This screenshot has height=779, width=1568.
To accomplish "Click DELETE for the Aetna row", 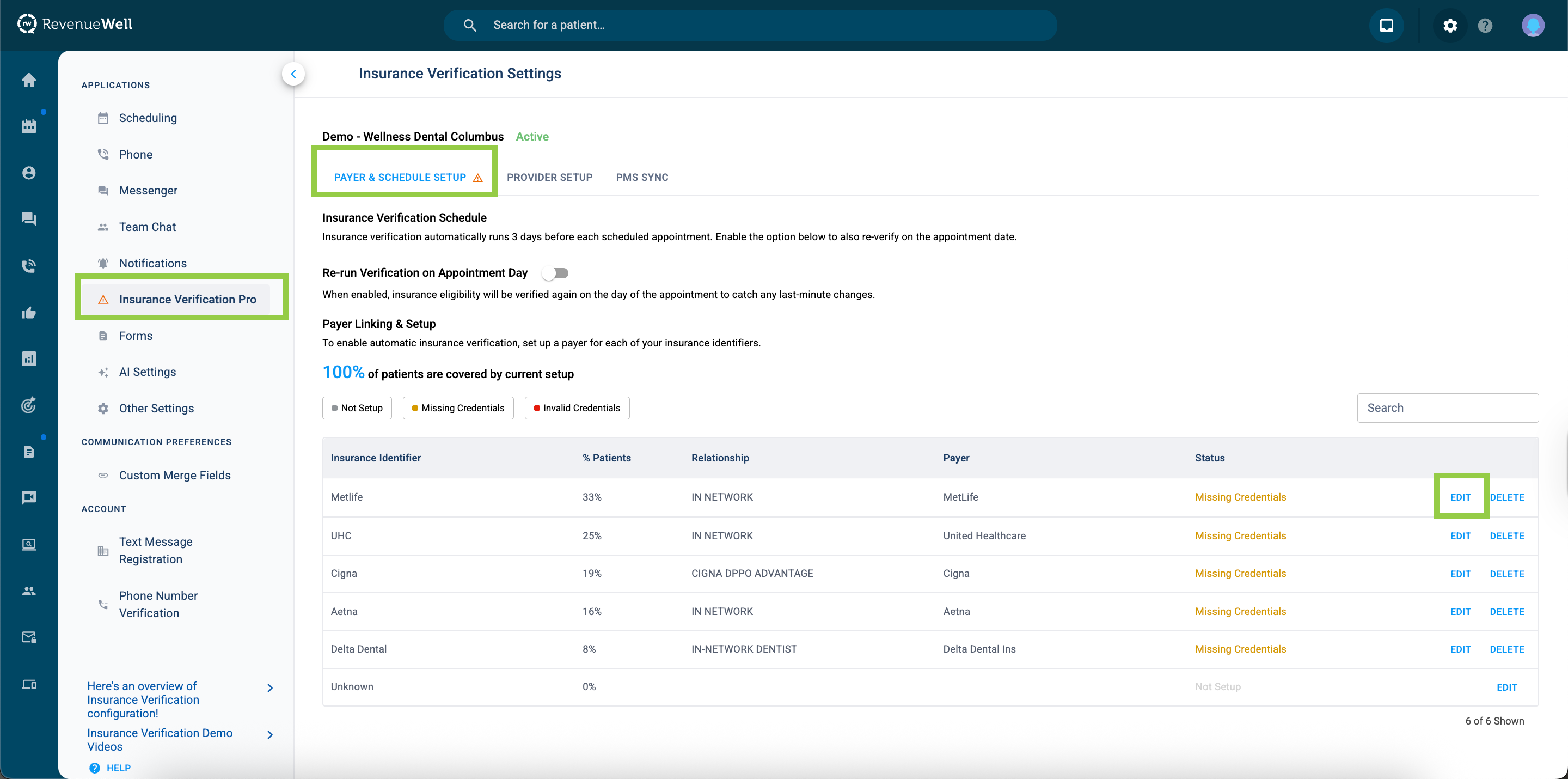I will 1506,612.
